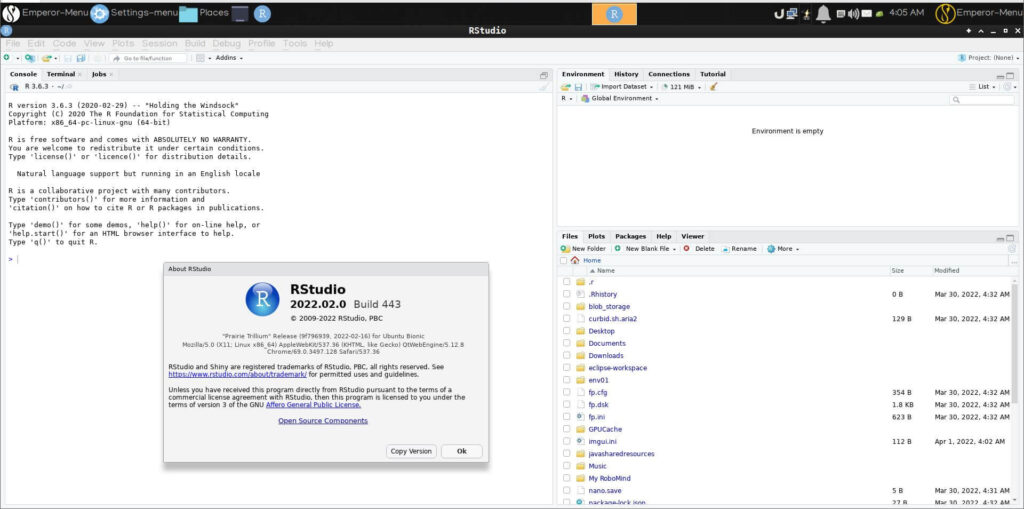Check the box for curbid.sh.aria2
Screen dimensions: 1024x509
click(x=567, y=319)
